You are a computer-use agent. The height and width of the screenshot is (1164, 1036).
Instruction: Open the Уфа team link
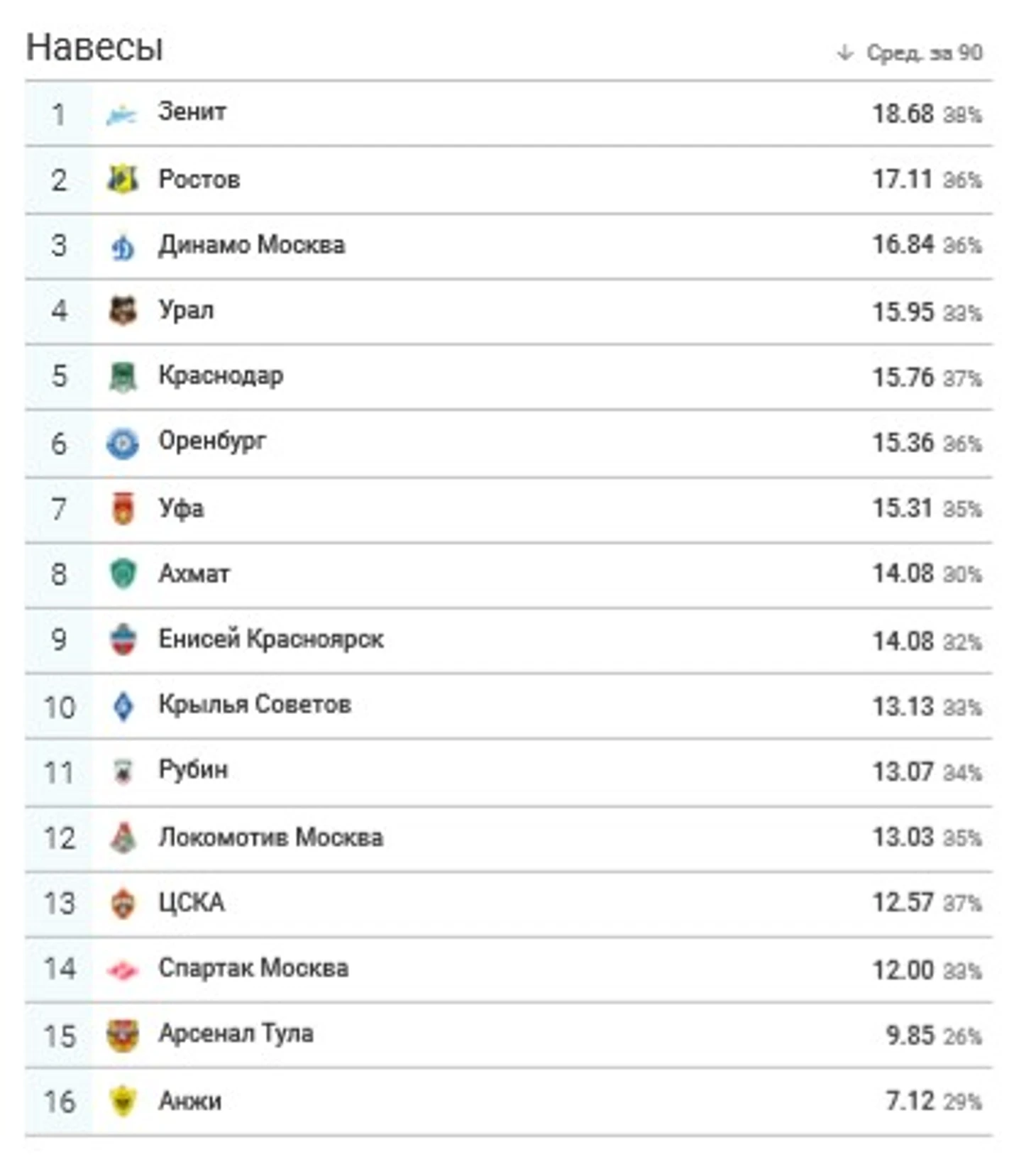[x=181, y=508]
